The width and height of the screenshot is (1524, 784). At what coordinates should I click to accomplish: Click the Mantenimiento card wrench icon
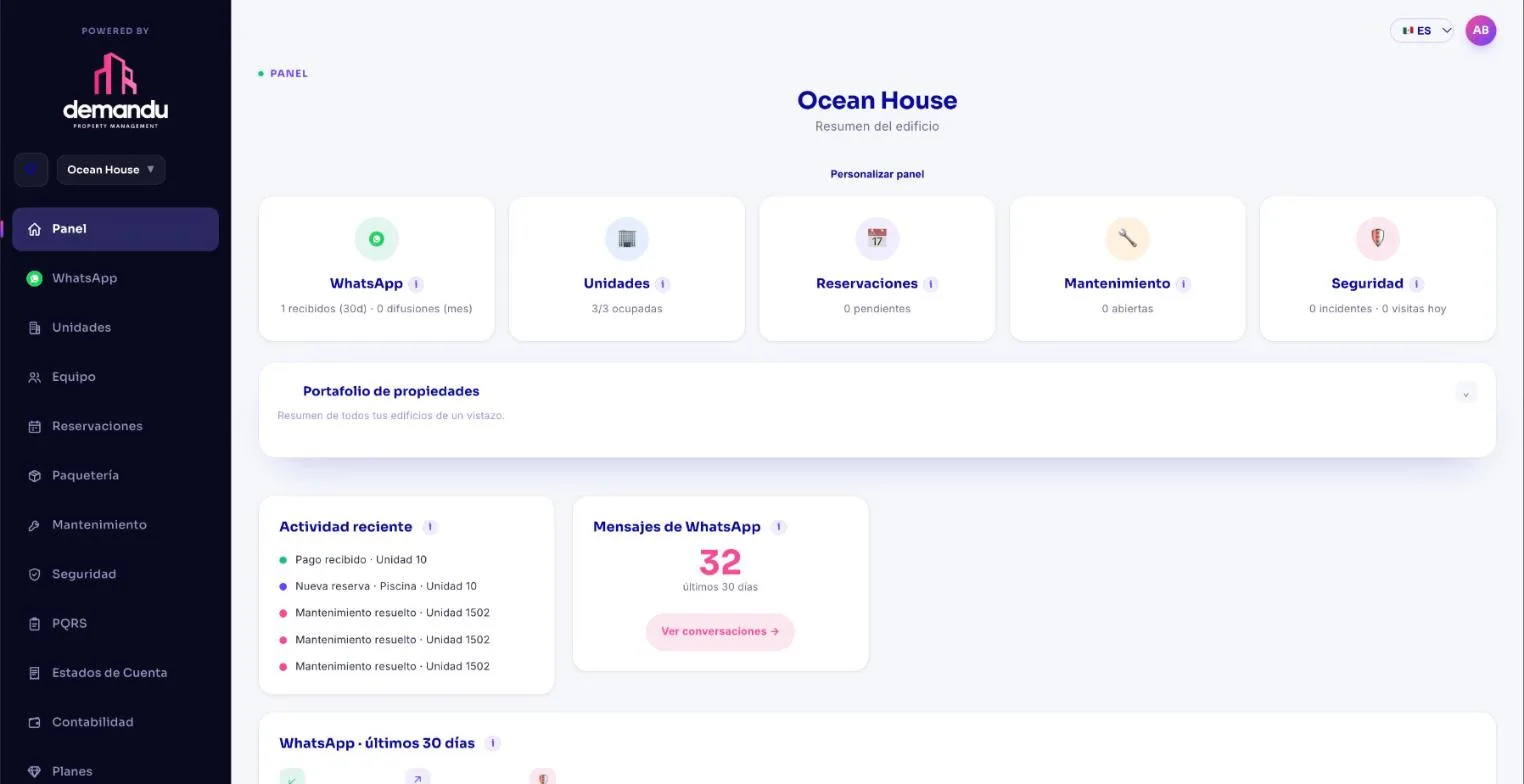(1127, 239)
